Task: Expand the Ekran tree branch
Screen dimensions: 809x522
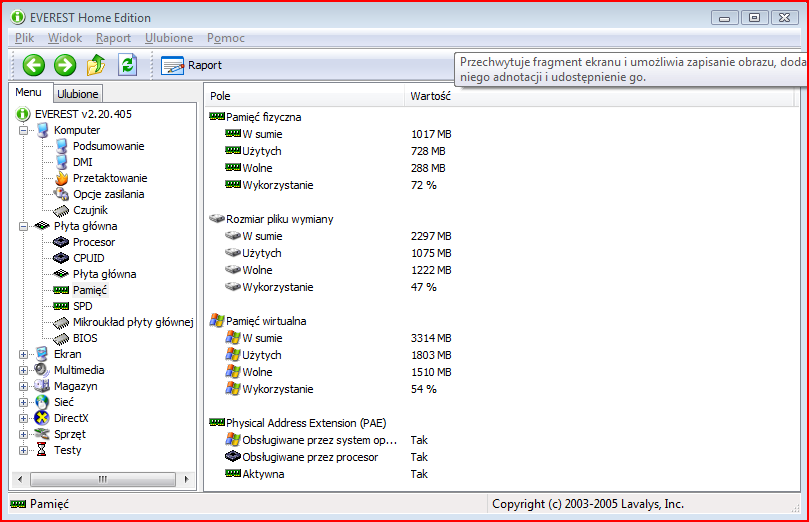Action: pos(23,354)
